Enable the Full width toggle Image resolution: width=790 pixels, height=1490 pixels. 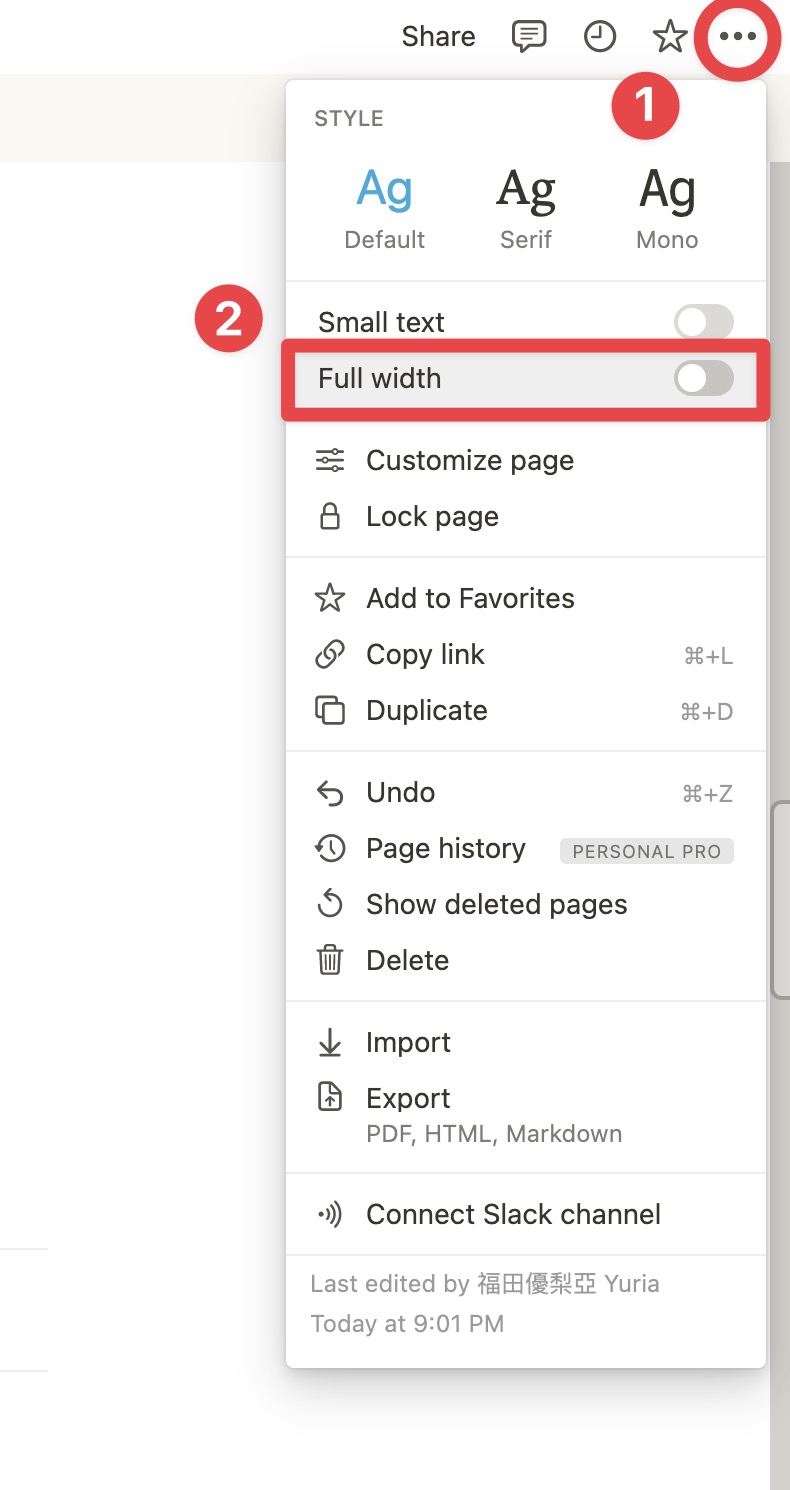tap(704, 378)
